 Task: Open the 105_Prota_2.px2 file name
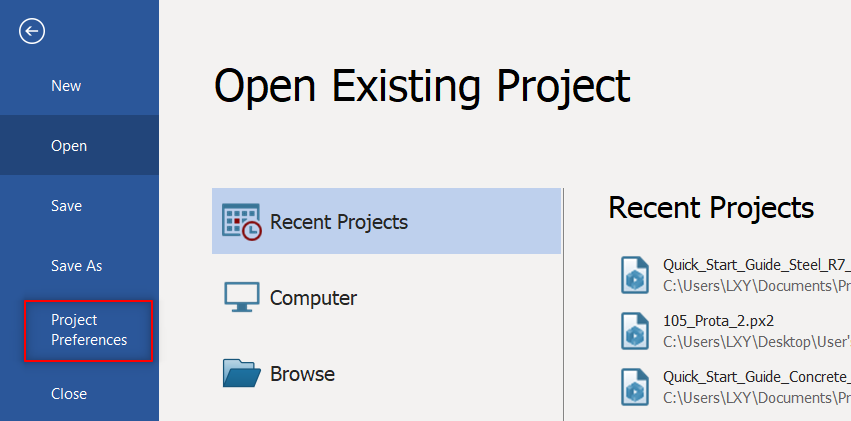(718, 321)
